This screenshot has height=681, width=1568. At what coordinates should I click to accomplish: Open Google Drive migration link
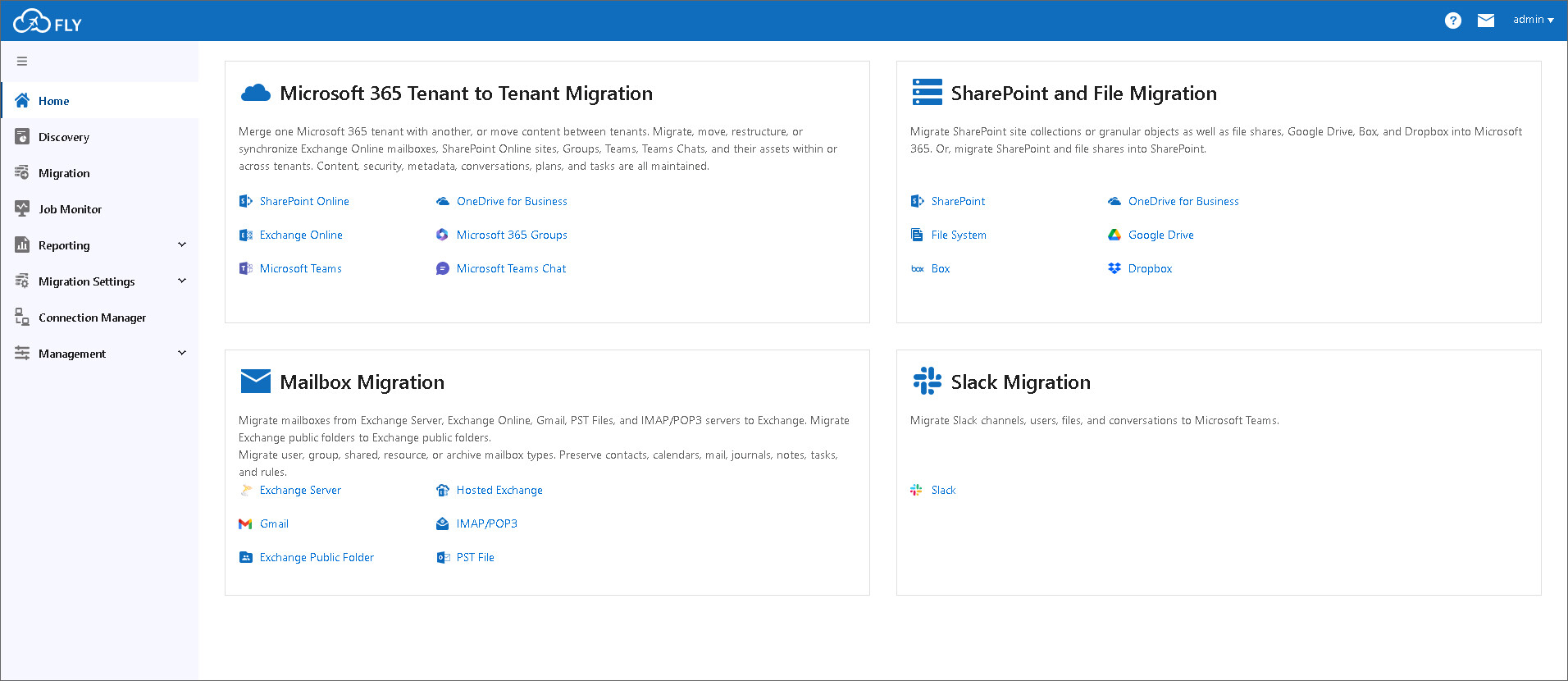coord(1161,235)
